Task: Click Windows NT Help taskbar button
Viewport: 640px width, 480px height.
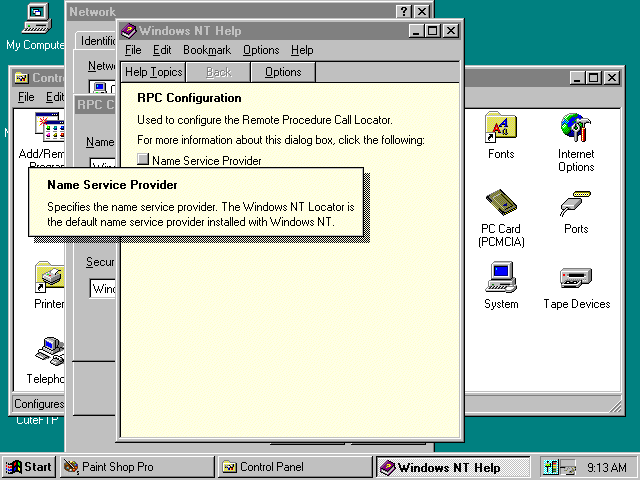Action: click(452, 467)
